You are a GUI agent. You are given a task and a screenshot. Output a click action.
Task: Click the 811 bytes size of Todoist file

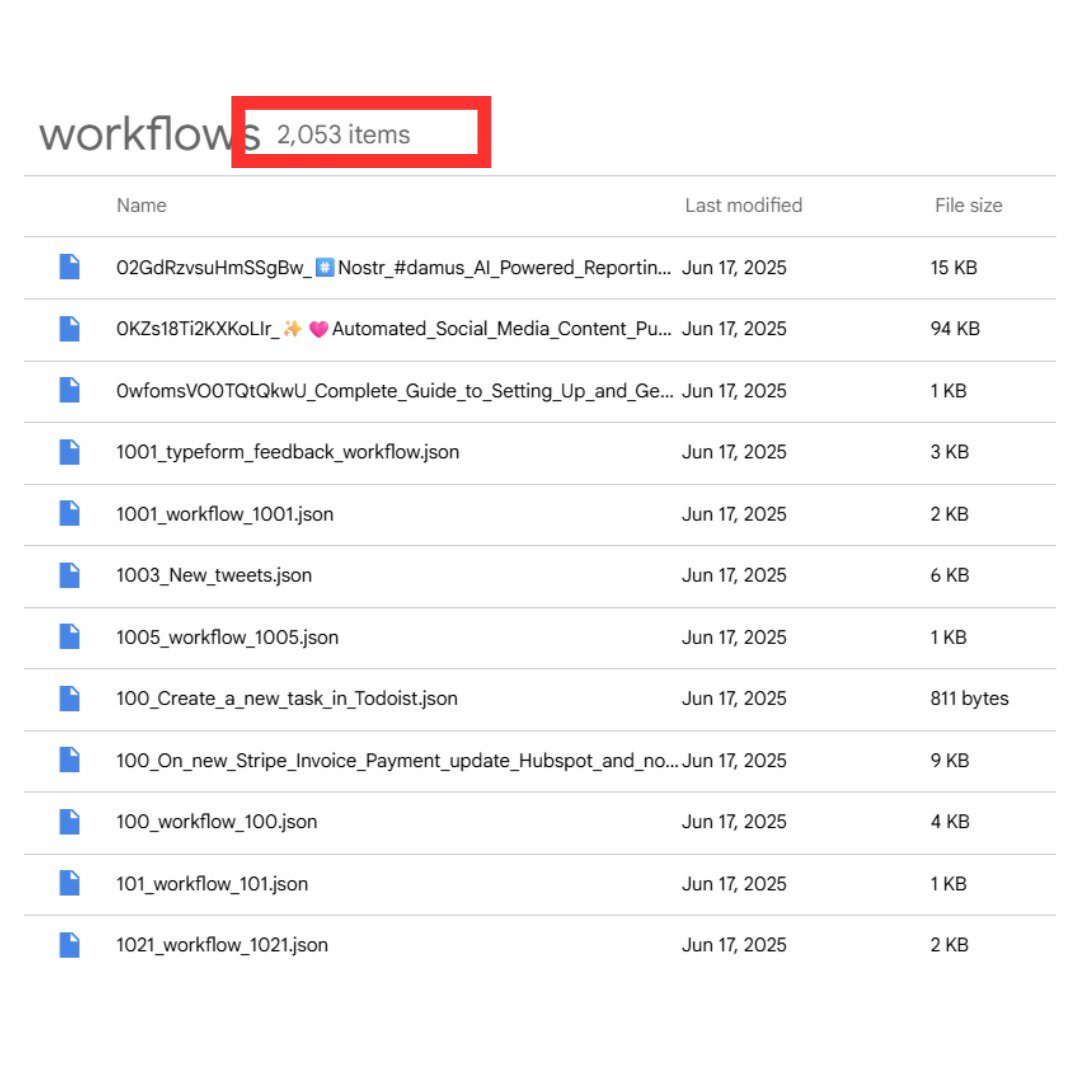coord(969,698)
